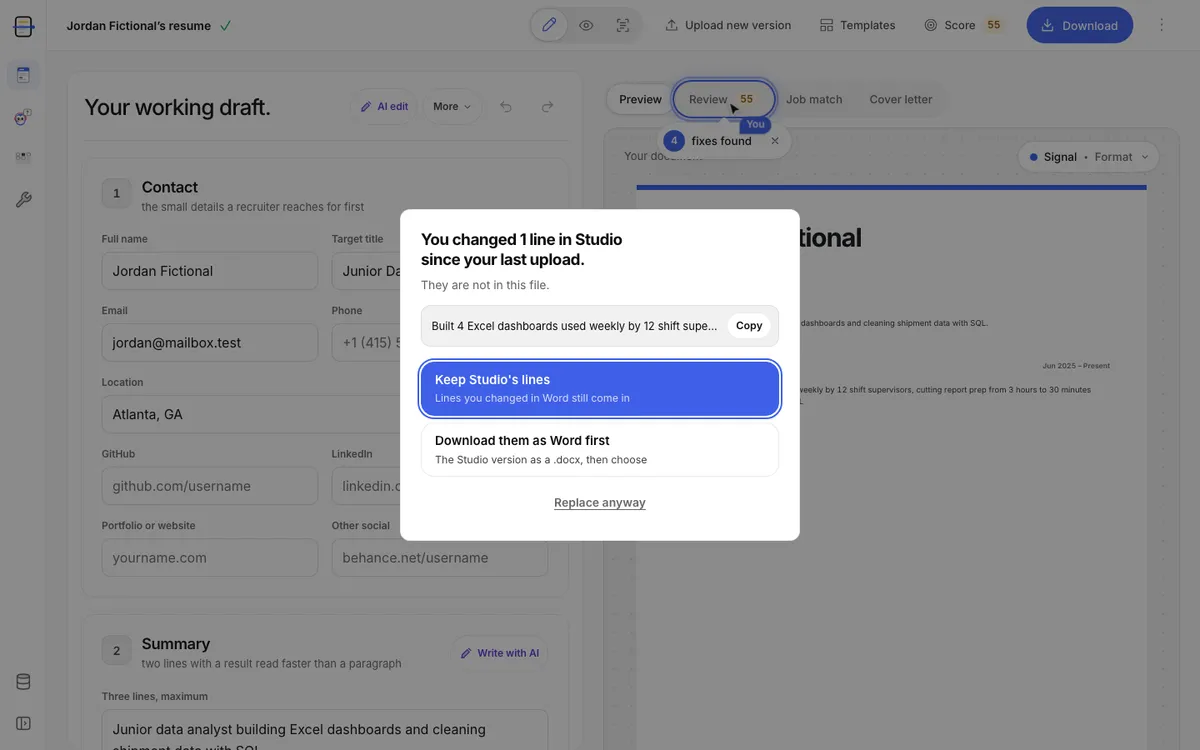This screenshot has width=1200, height=750.
Task: Click the 'Jun 2025 – Present' date in preview
Action: coord(1076,366)
